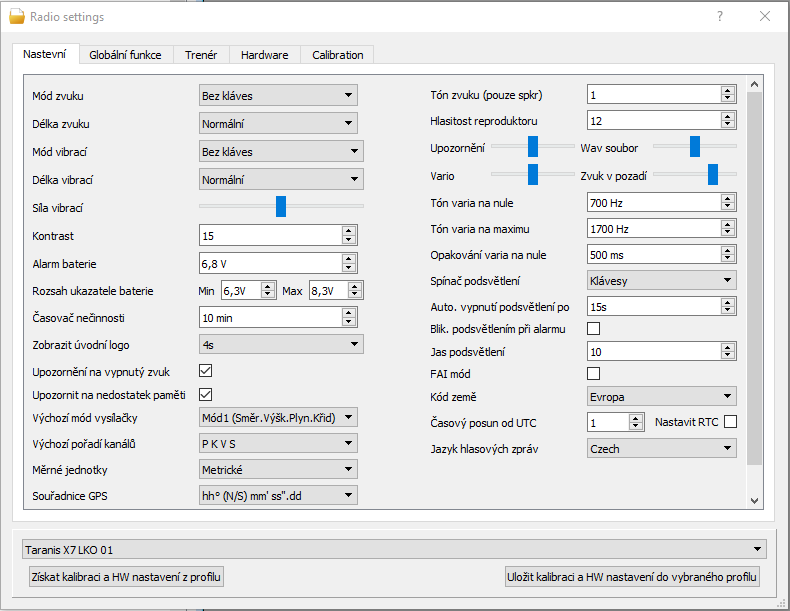Decrease Časovač nečinnosti with down arrow

[348, 322]
